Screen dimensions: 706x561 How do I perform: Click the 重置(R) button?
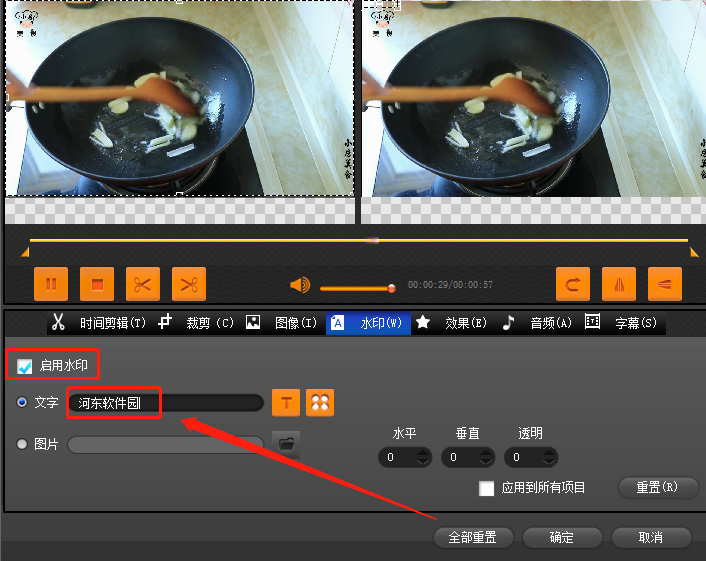click(x=657, y=487)
